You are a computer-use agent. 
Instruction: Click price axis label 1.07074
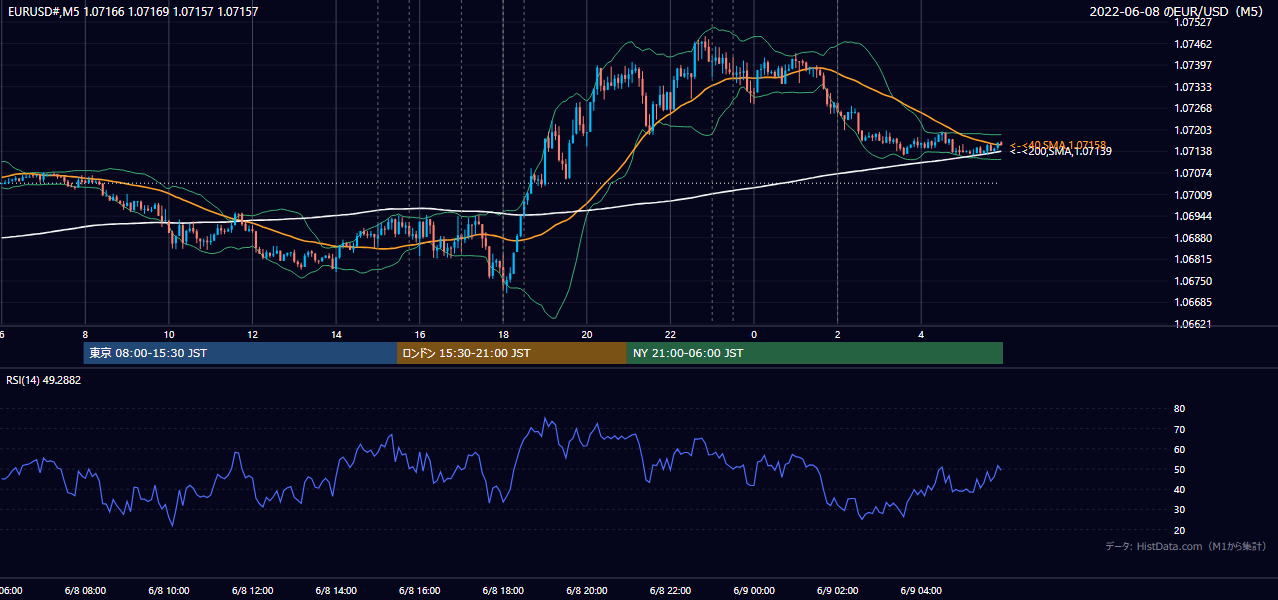pos(1193,173)
